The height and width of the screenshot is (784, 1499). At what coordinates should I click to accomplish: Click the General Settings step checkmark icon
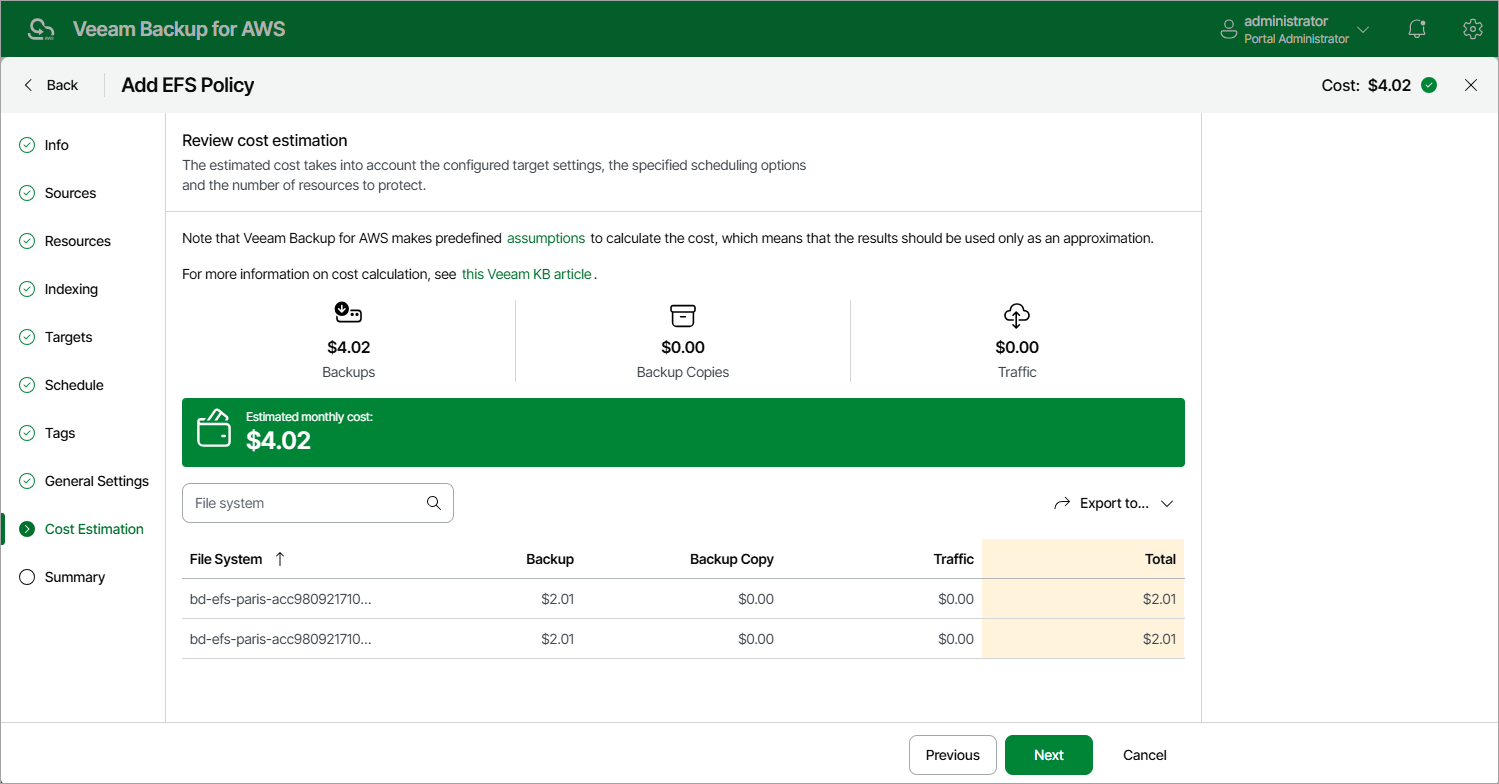coord(27,481)
